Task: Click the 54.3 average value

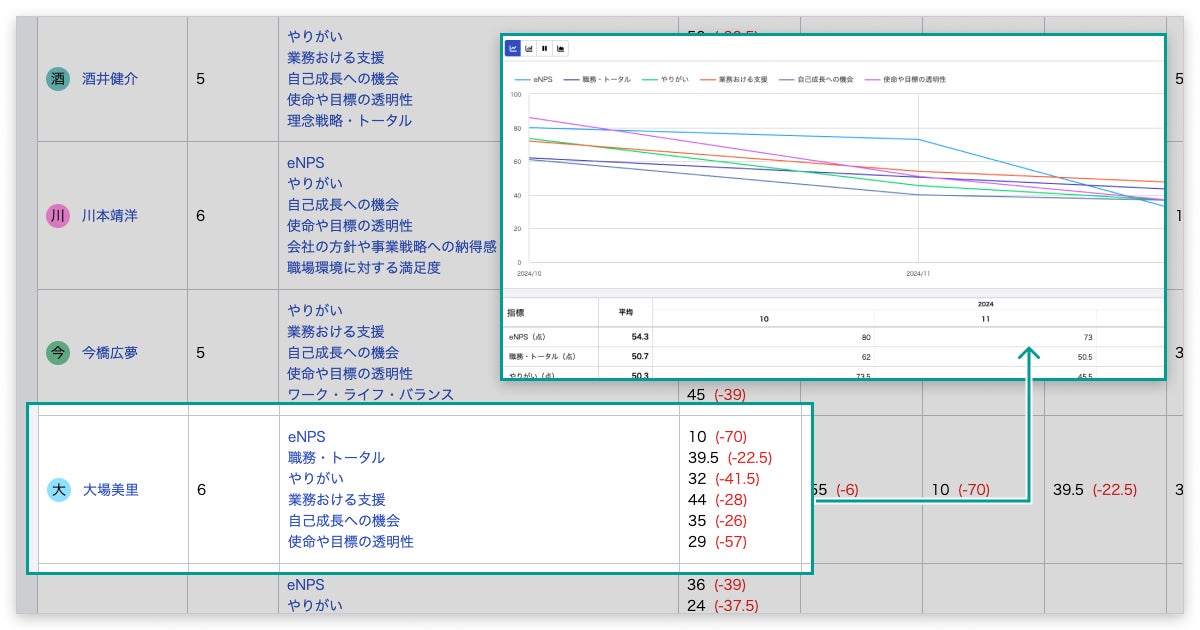Action: pos(639,337)
